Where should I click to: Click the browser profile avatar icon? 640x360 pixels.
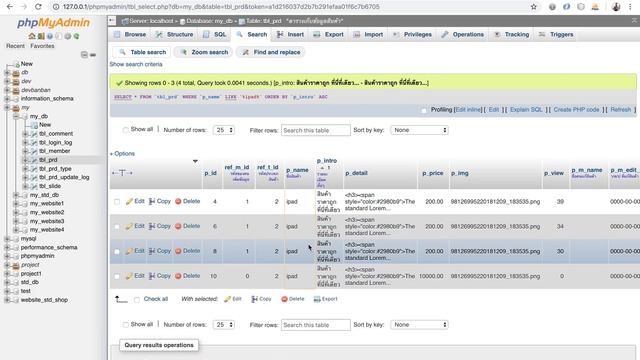[x=616, y=7]
